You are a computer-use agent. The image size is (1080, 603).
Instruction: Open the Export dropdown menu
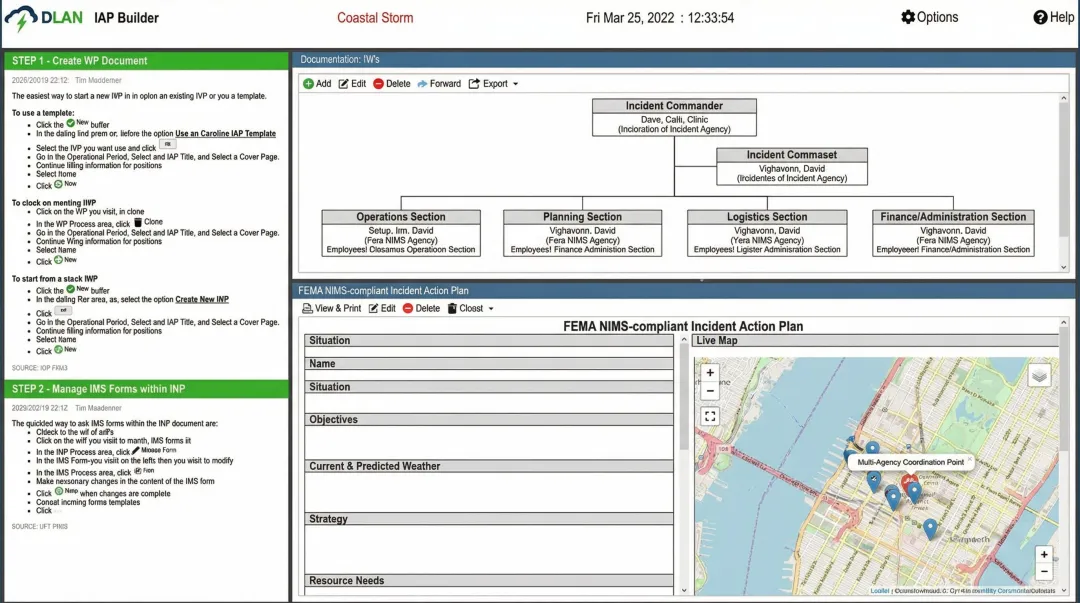(494, 84)
